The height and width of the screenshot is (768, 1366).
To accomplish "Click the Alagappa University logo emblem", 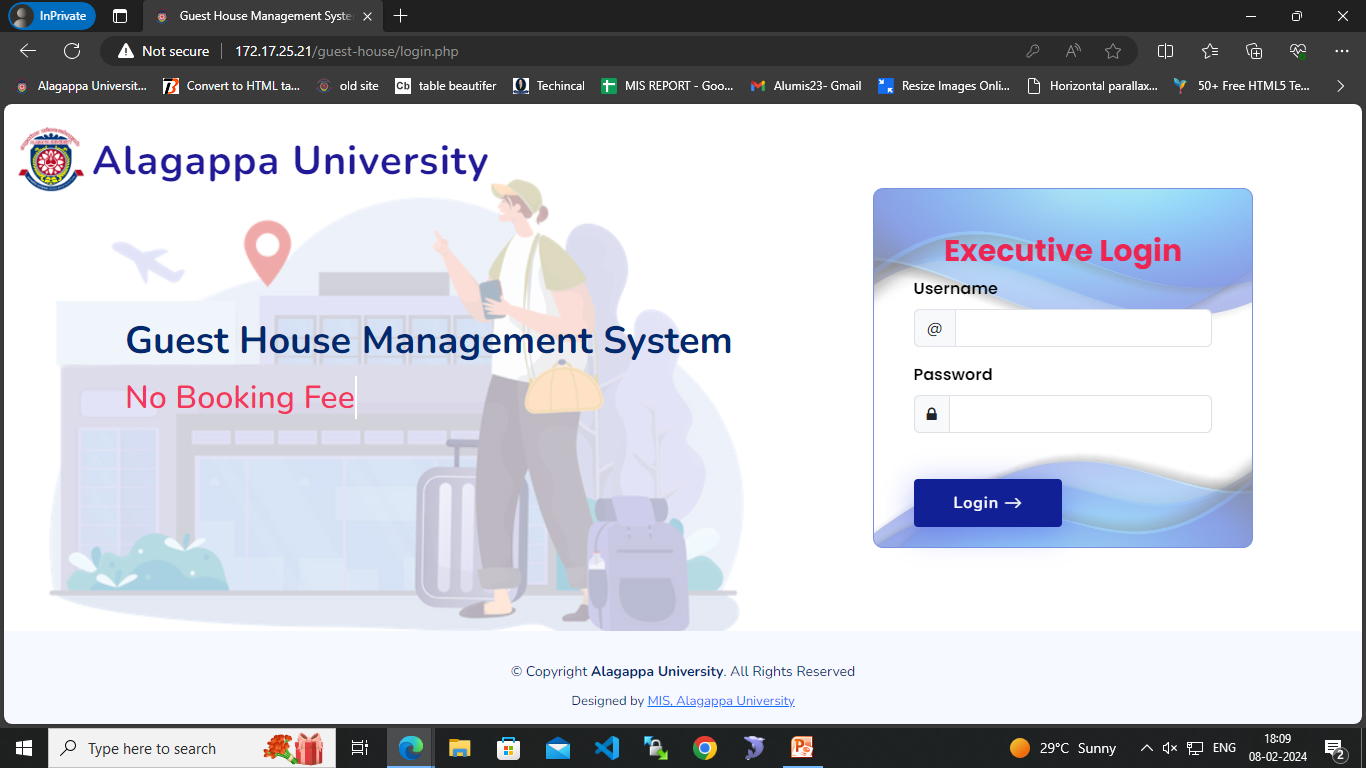I will 51,160.
